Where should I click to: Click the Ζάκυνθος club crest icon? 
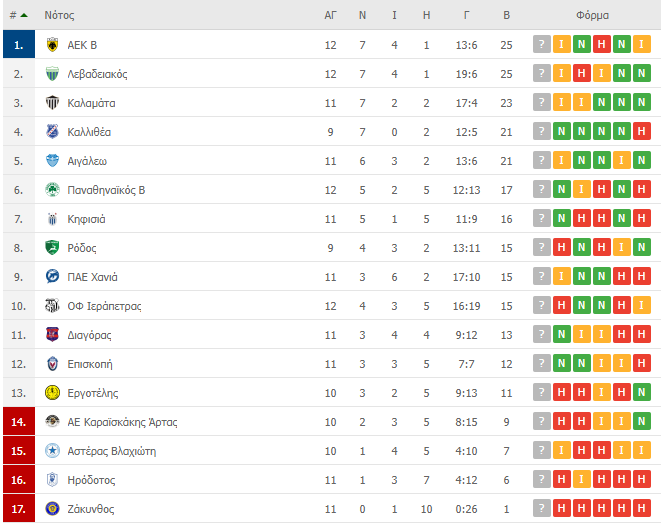tap(52, 509)
